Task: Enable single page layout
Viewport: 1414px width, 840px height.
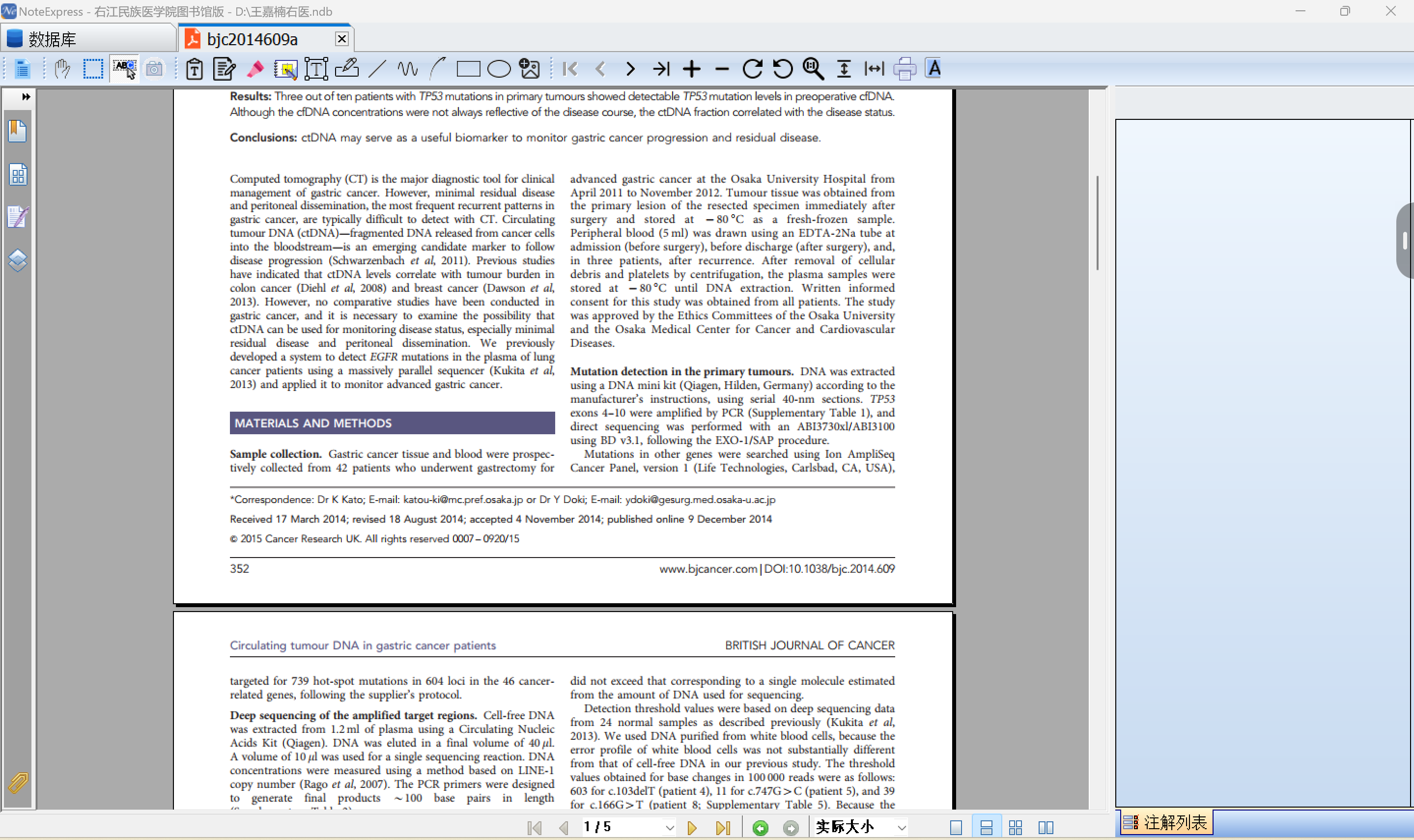Action: click(x=956, y=828)
